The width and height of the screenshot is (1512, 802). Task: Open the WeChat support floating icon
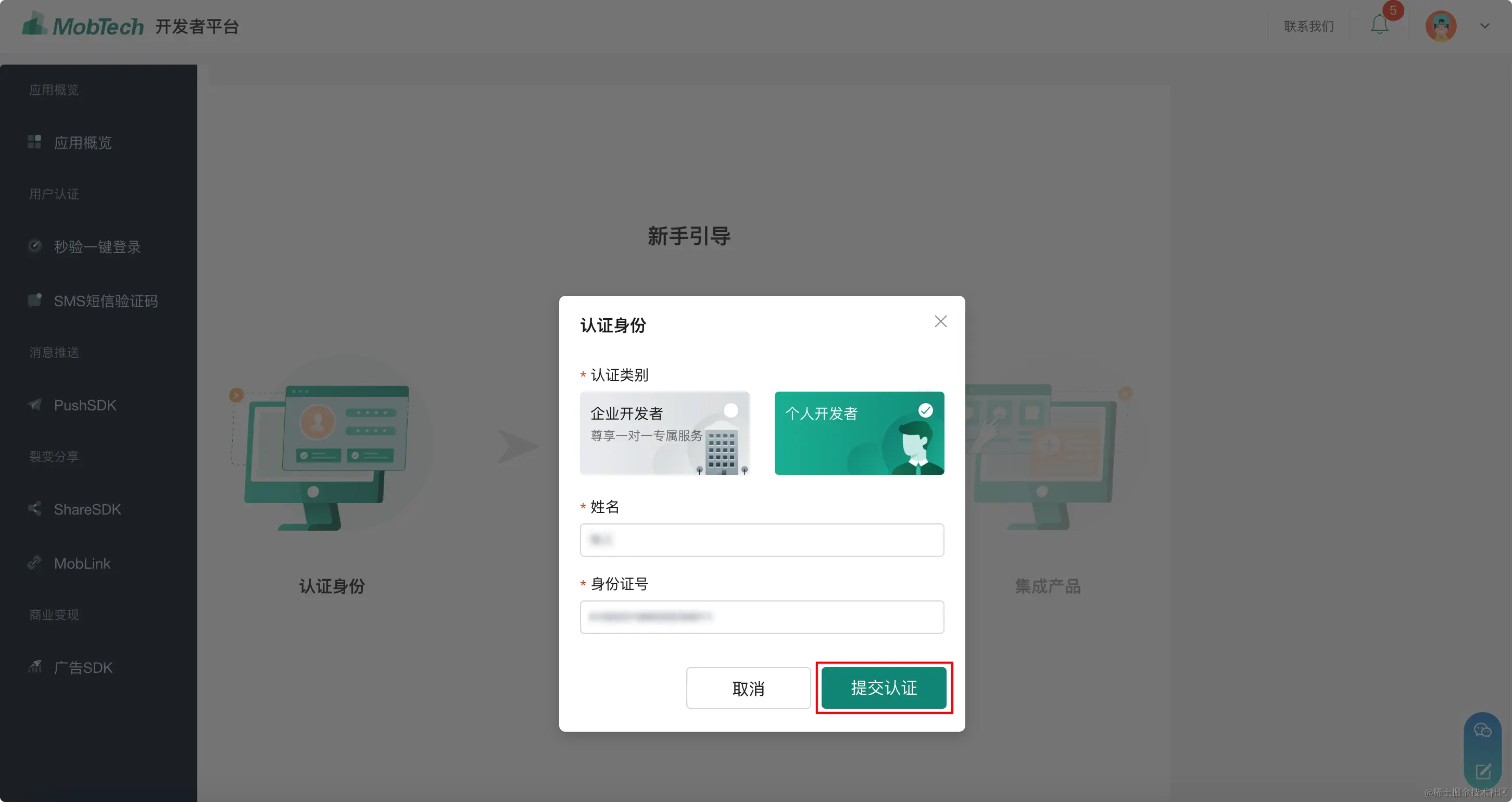[1482, 730]
